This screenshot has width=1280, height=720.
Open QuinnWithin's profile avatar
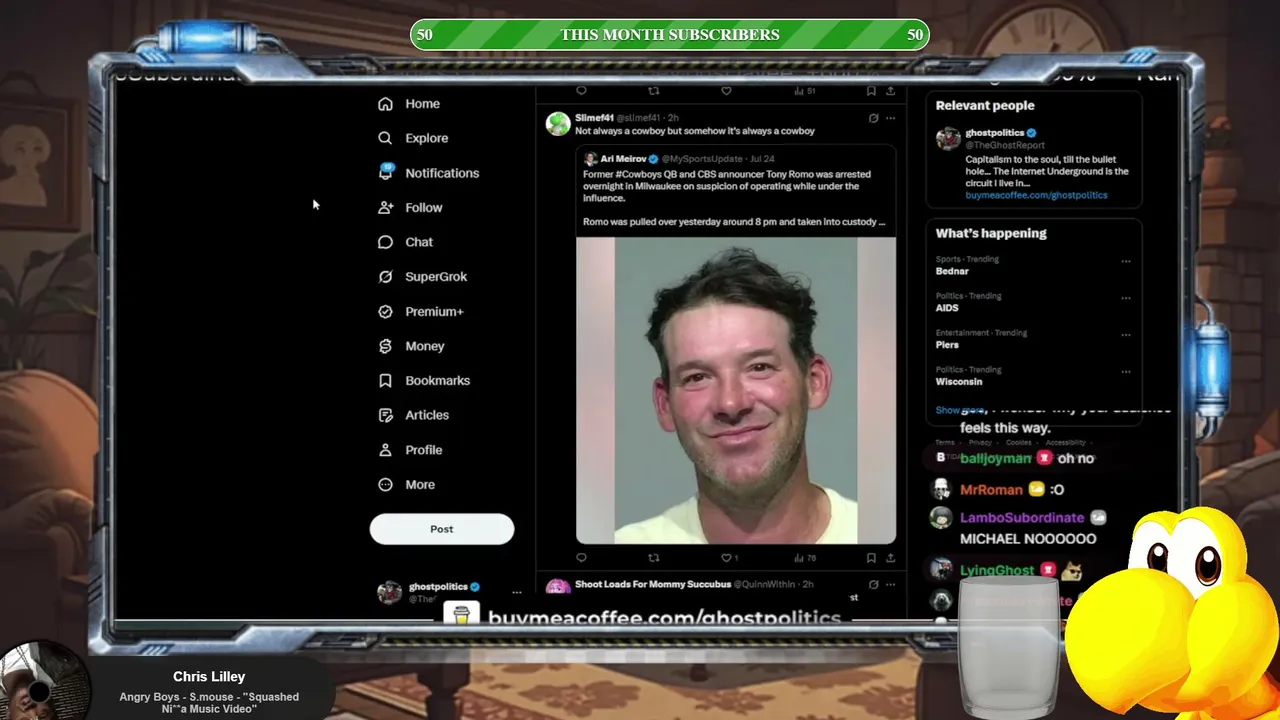558,588
